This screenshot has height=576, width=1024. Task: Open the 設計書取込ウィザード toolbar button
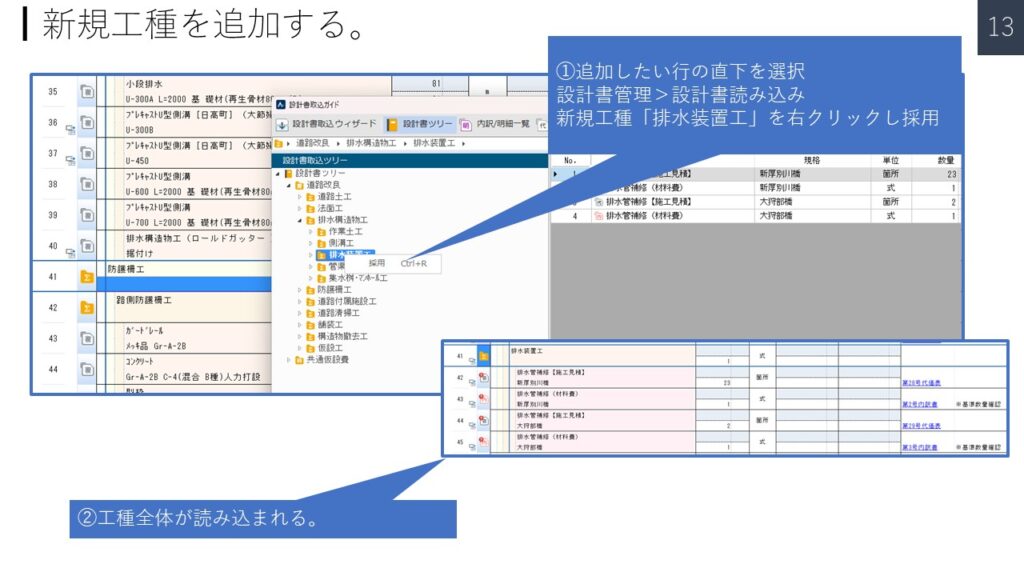tap(326, 124)
